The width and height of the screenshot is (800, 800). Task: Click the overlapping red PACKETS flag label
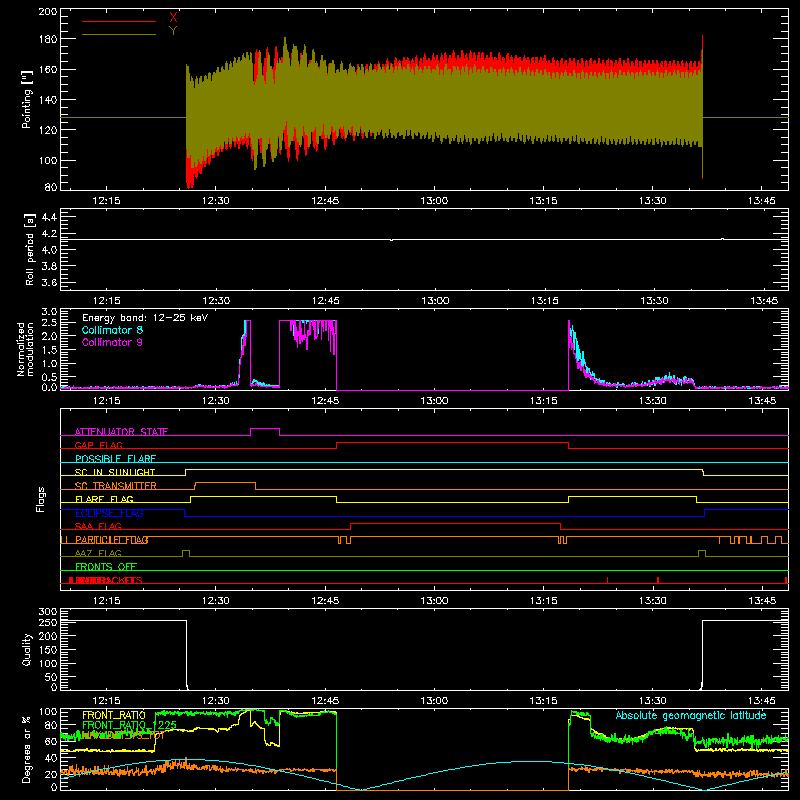point(106,581)
